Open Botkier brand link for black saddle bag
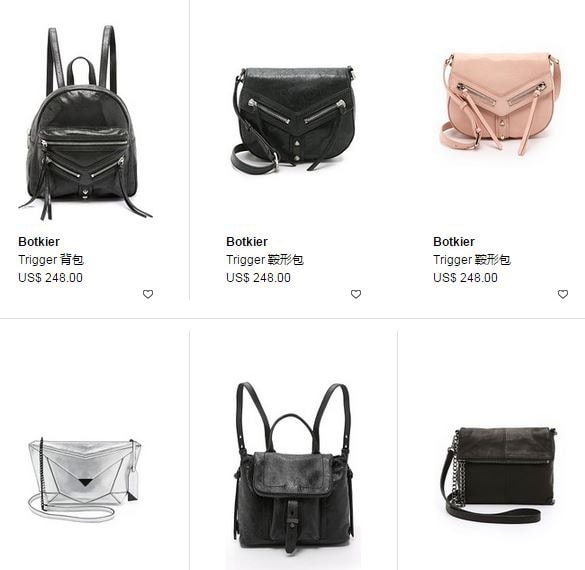The image size is (585, 570). coord(247,242)
